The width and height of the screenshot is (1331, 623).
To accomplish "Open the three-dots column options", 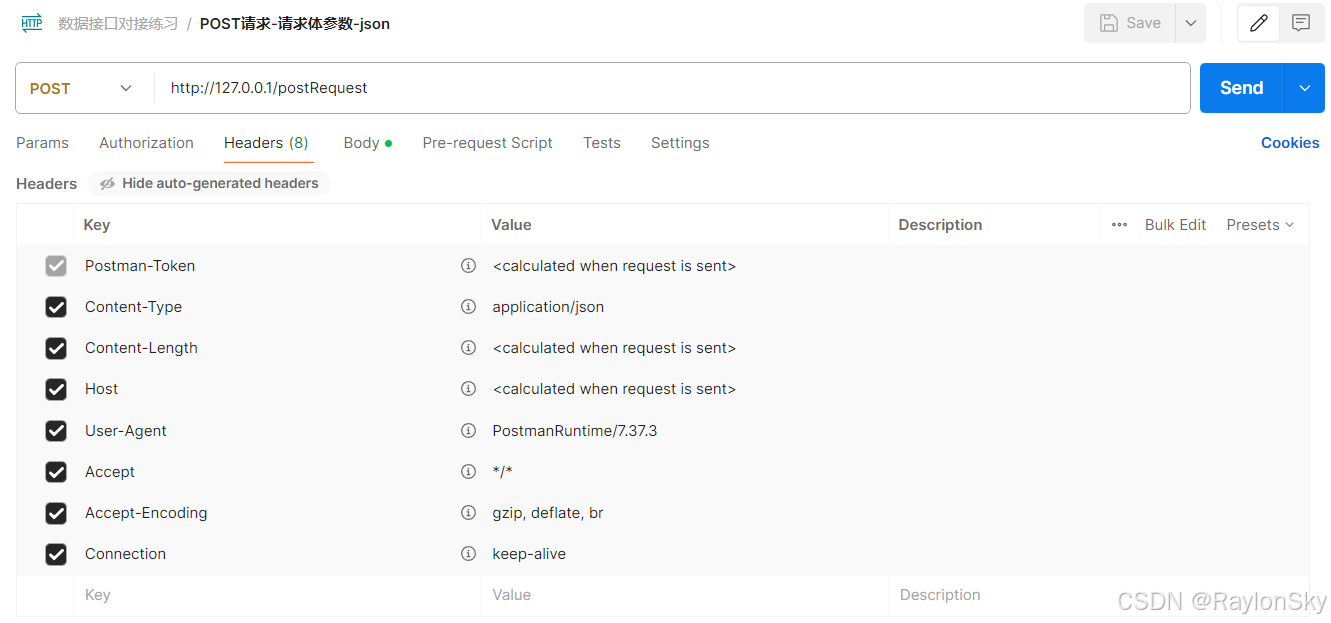I will click(x=1119, y=225).
